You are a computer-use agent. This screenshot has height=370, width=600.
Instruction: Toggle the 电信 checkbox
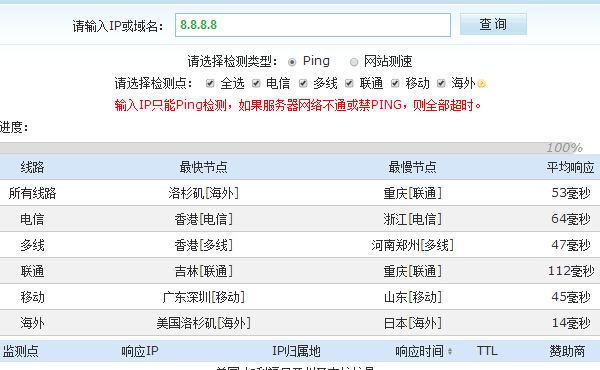click(x=256, y=83)
